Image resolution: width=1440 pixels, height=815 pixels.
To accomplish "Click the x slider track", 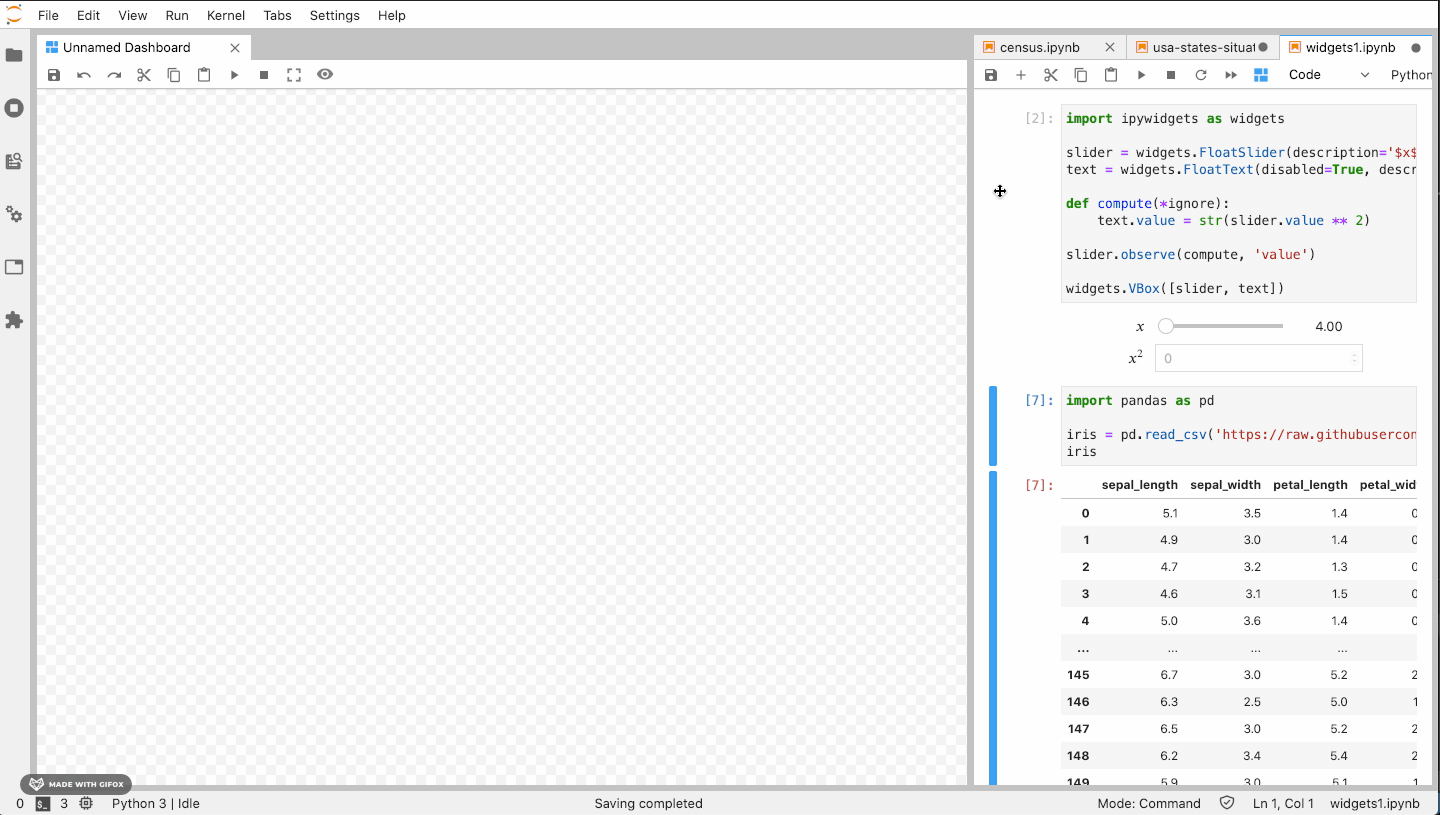I will (1224, 326).
